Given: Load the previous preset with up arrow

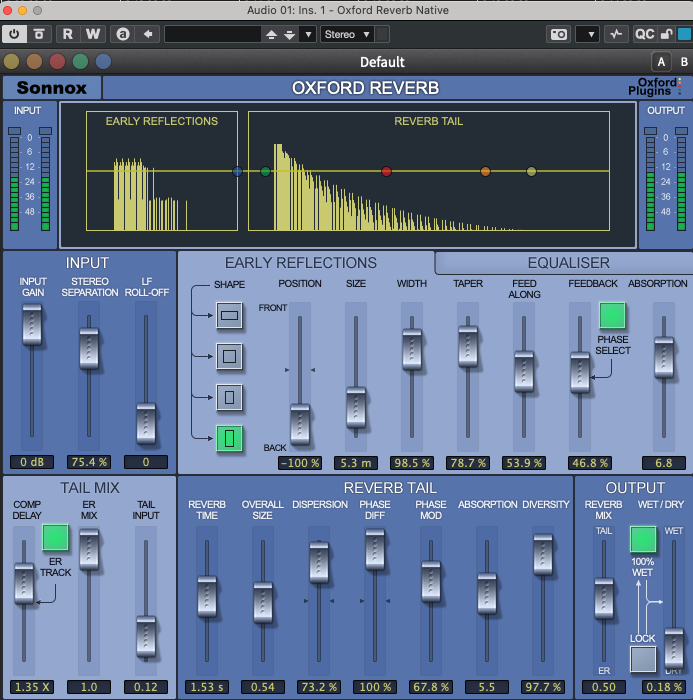Looking at the screenshot, I should [x=271, y=34].
